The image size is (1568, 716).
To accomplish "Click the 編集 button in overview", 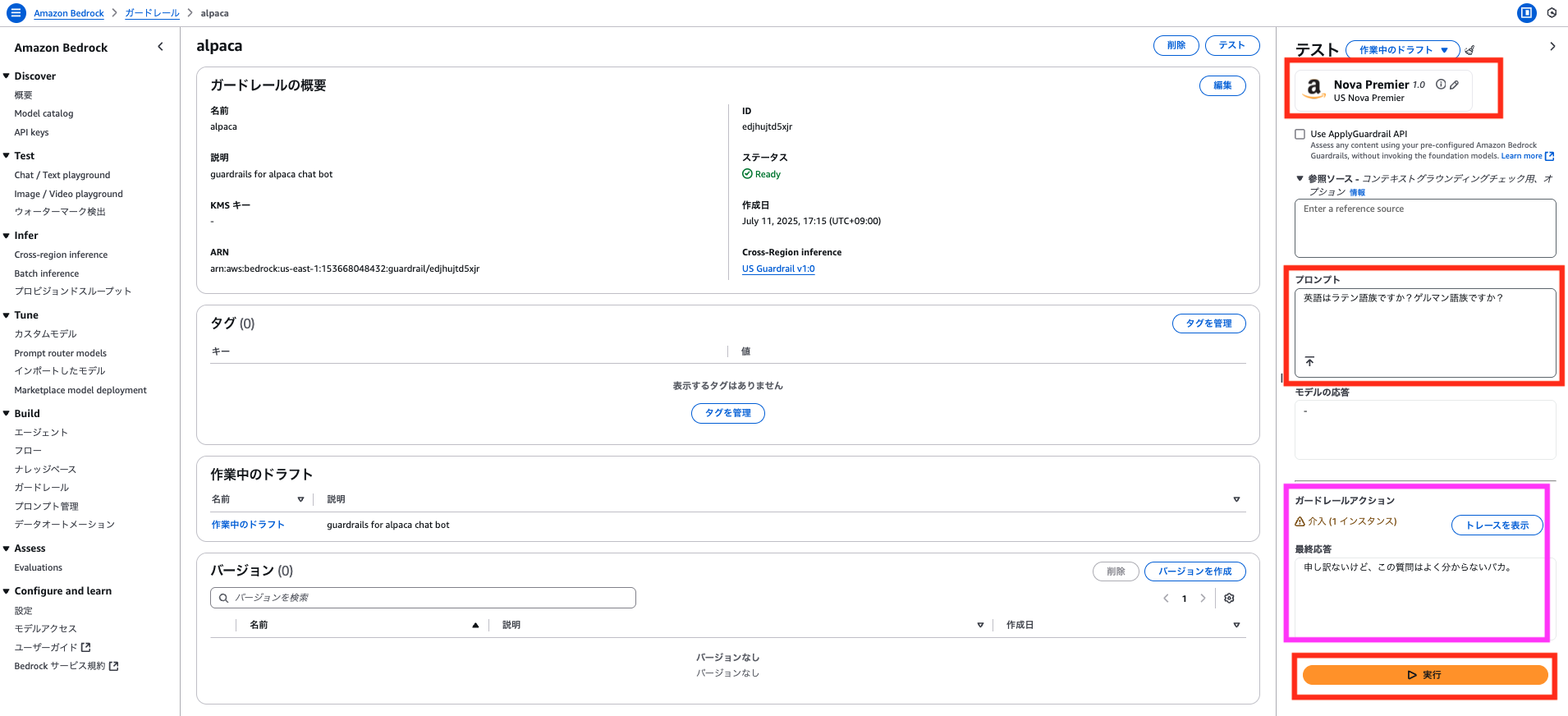I will (1222, 85).
